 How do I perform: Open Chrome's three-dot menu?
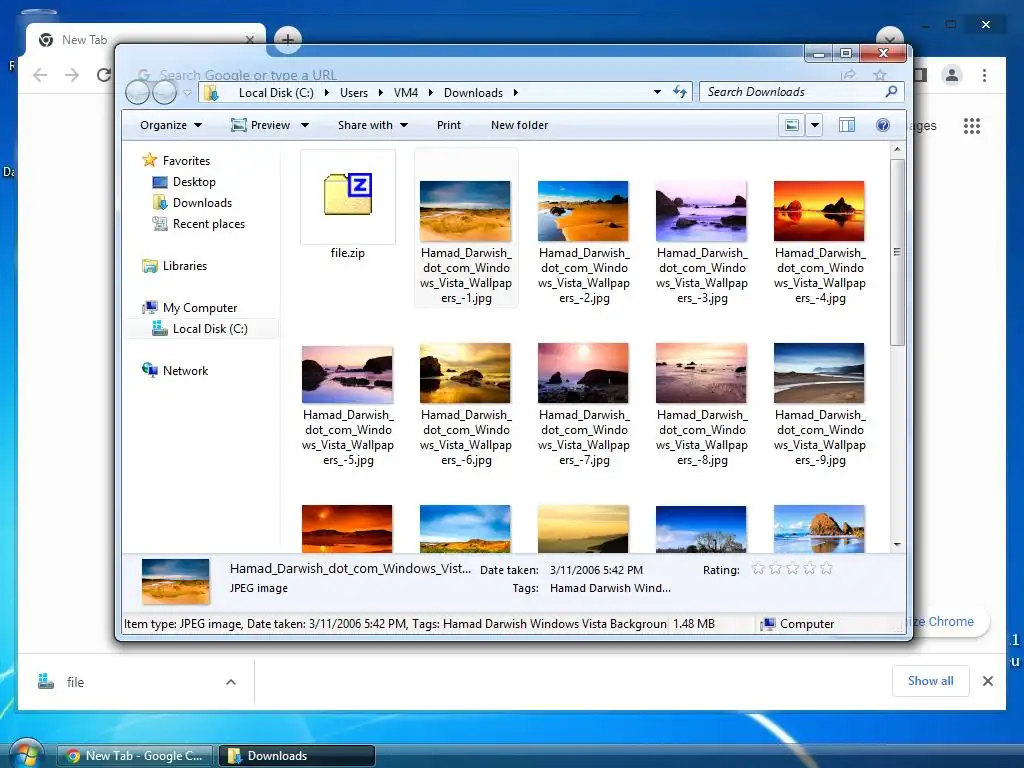pyautogui.click(x=984, y=75)
